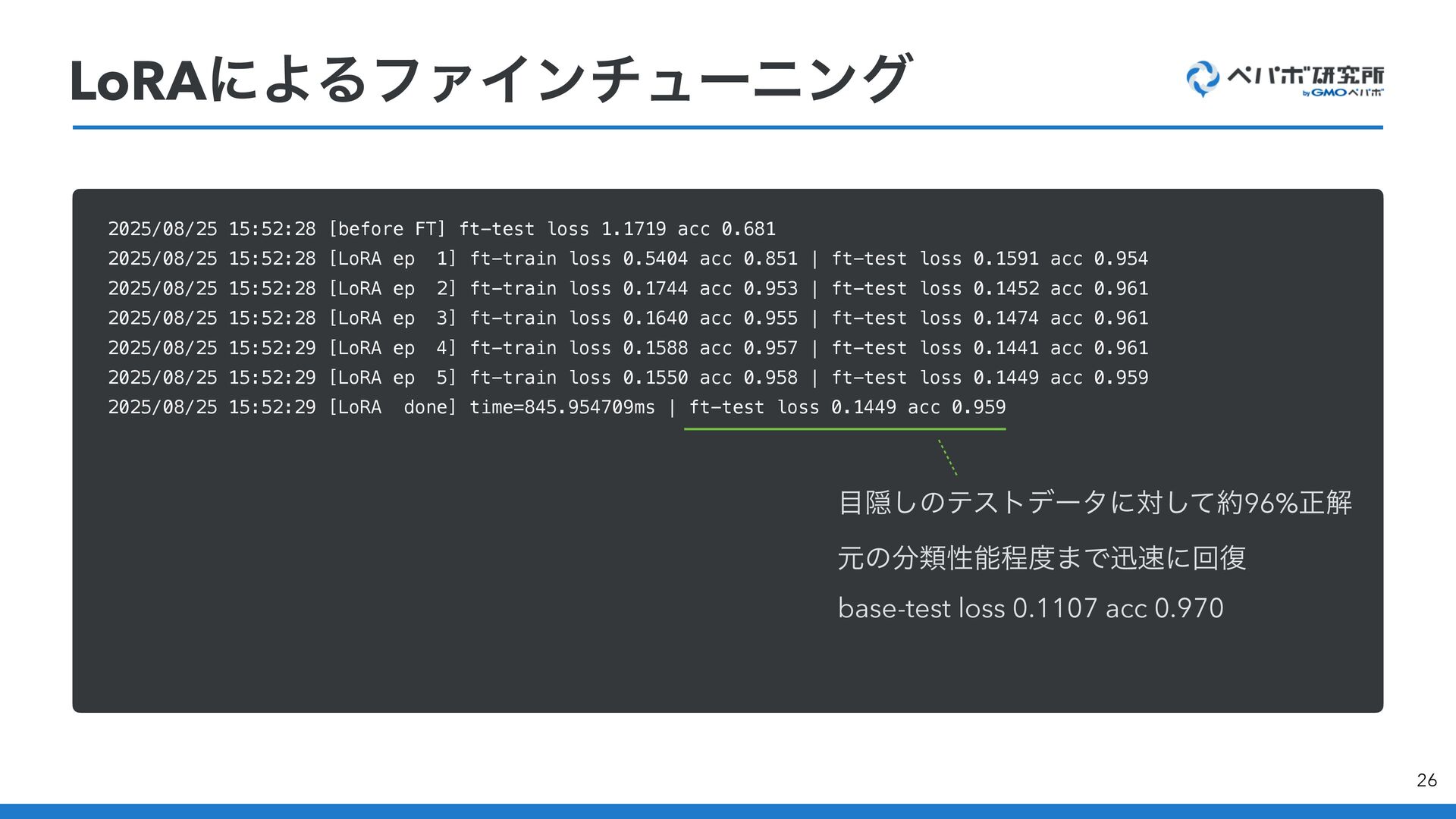Select the LoRA ep 1 log line
Viewport: 1456px width, 819px height.
click(628, 259)
